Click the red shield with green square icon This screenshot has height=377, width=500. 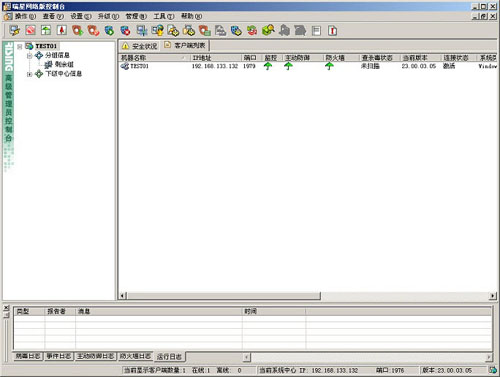tap(205, 31)
